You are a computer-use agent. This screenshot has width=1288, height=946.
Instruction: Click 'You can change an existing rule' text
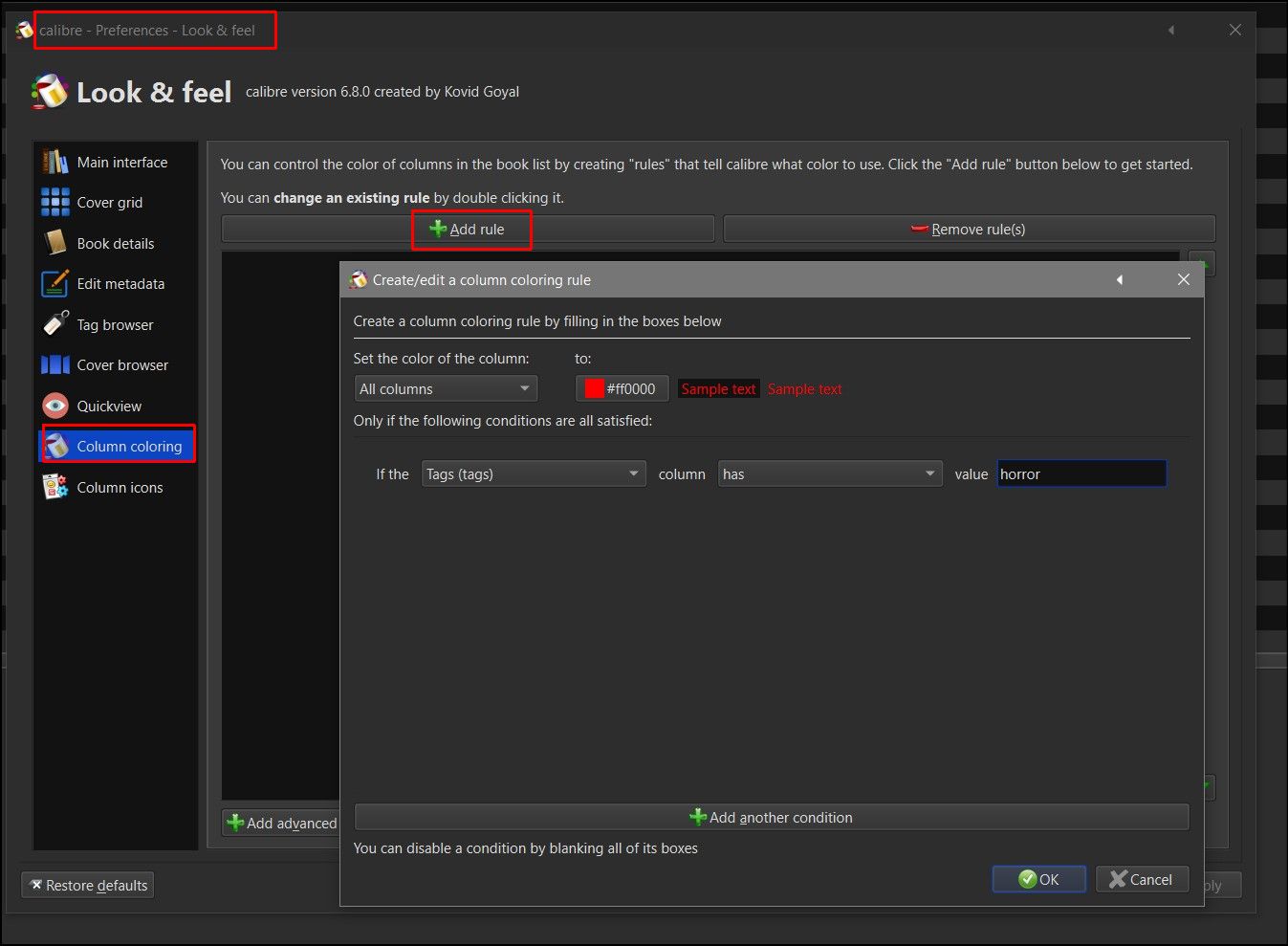tap(392, 197)
